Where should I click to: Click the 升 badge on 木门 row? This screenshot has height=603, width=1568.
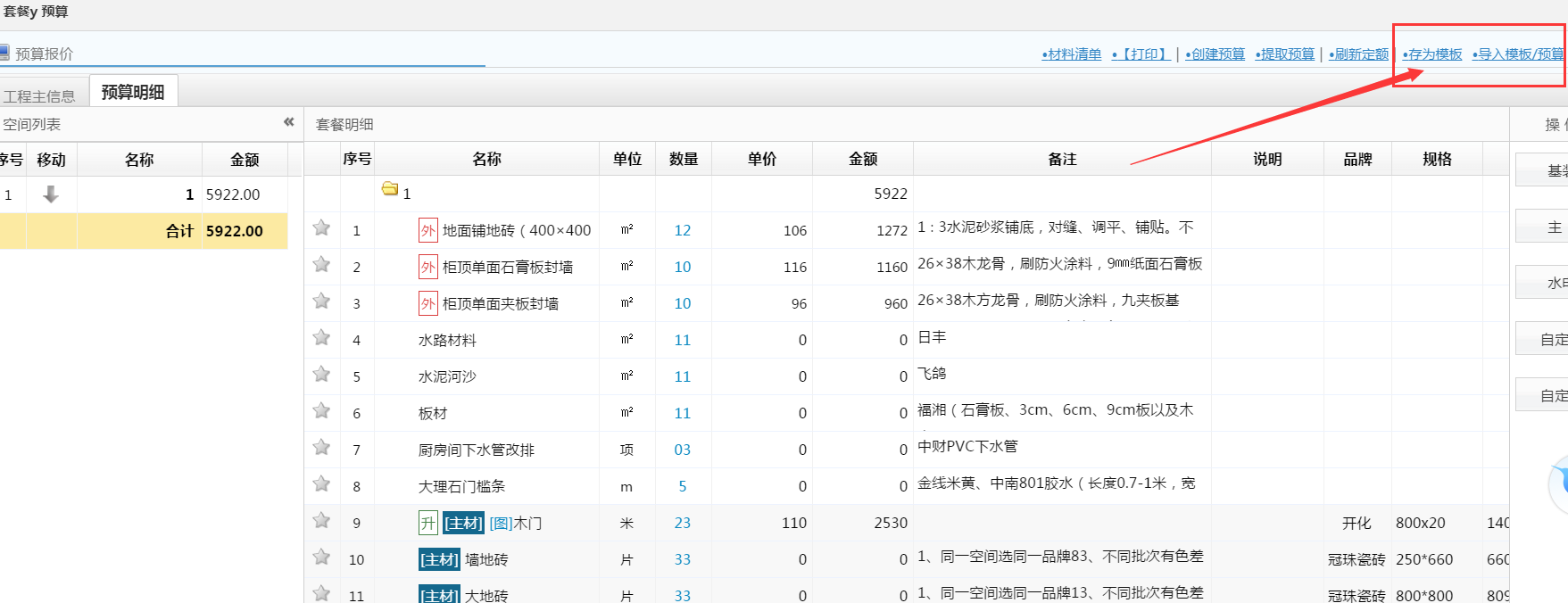428,524
